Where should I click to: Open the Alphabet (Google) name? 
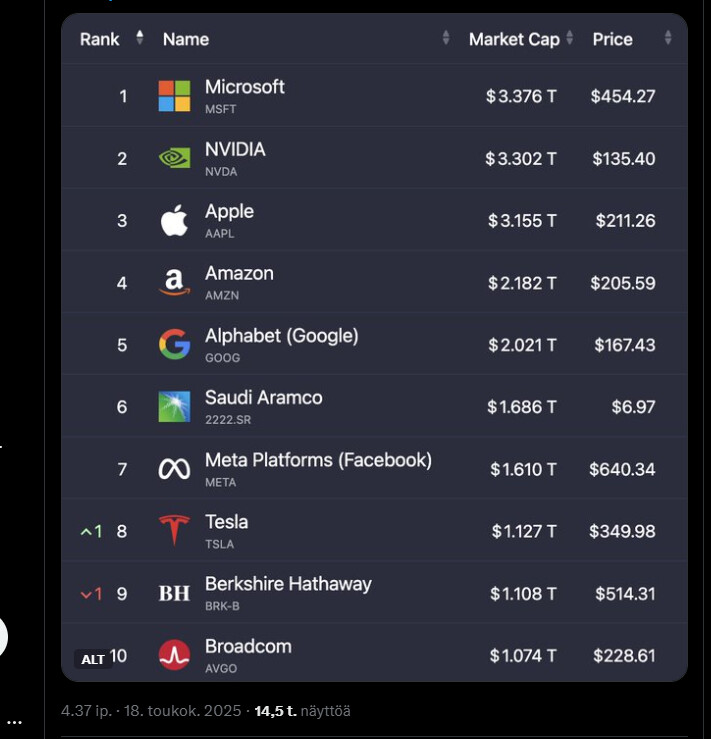click(282, 336)
